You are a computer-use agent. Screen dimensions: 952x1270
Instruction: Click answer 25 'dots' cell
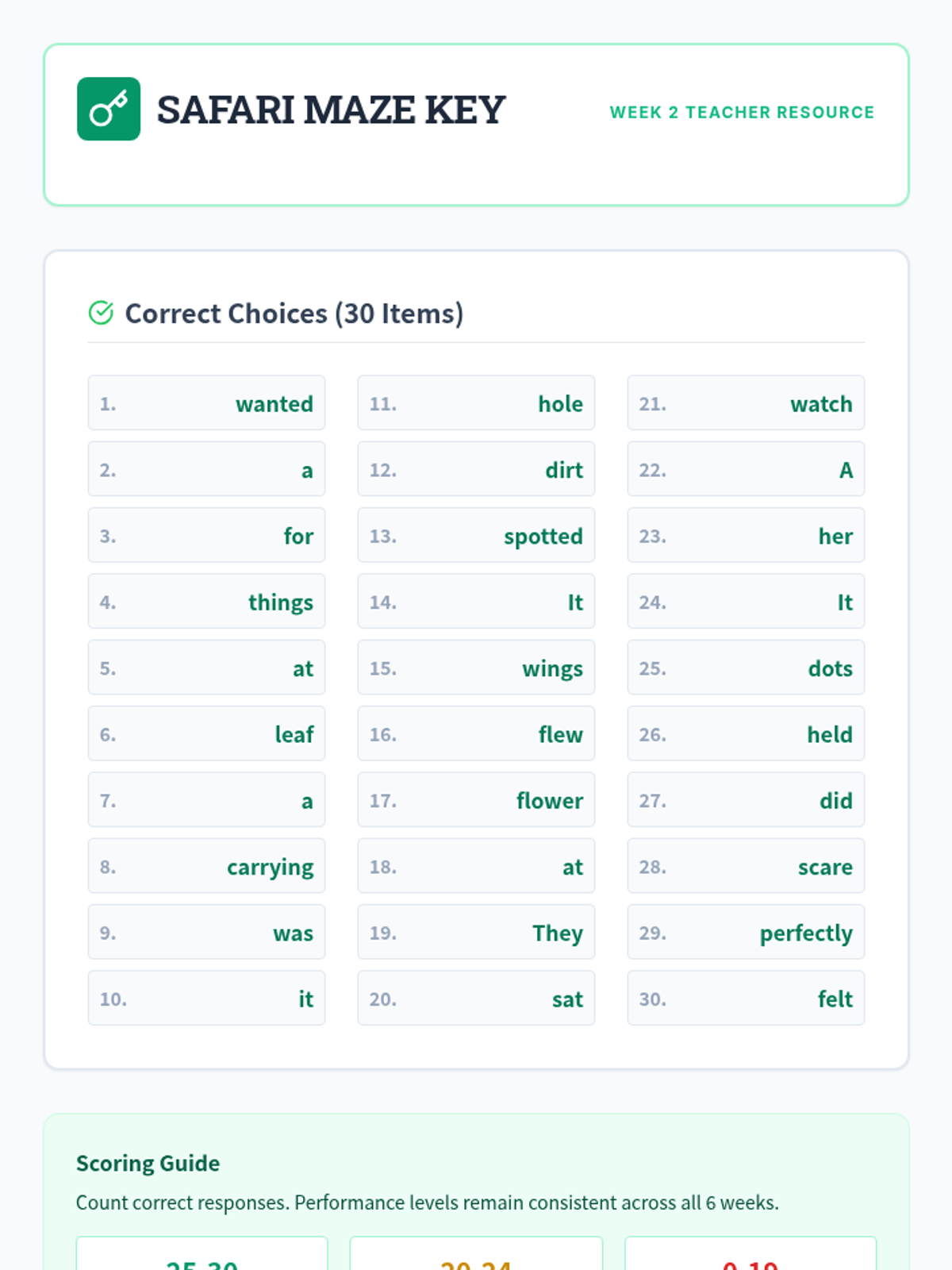746,668
